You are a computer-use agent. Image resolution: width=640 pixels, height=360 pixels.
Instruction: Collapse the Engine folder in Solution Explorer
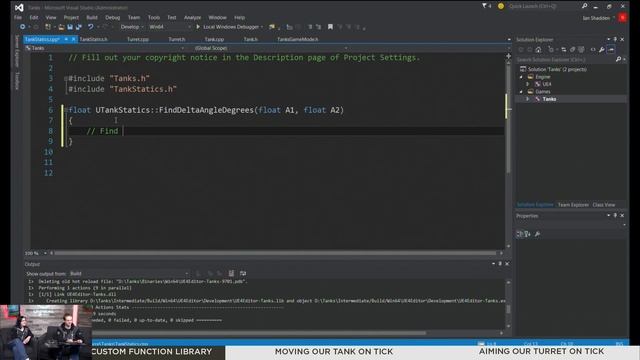521,77
